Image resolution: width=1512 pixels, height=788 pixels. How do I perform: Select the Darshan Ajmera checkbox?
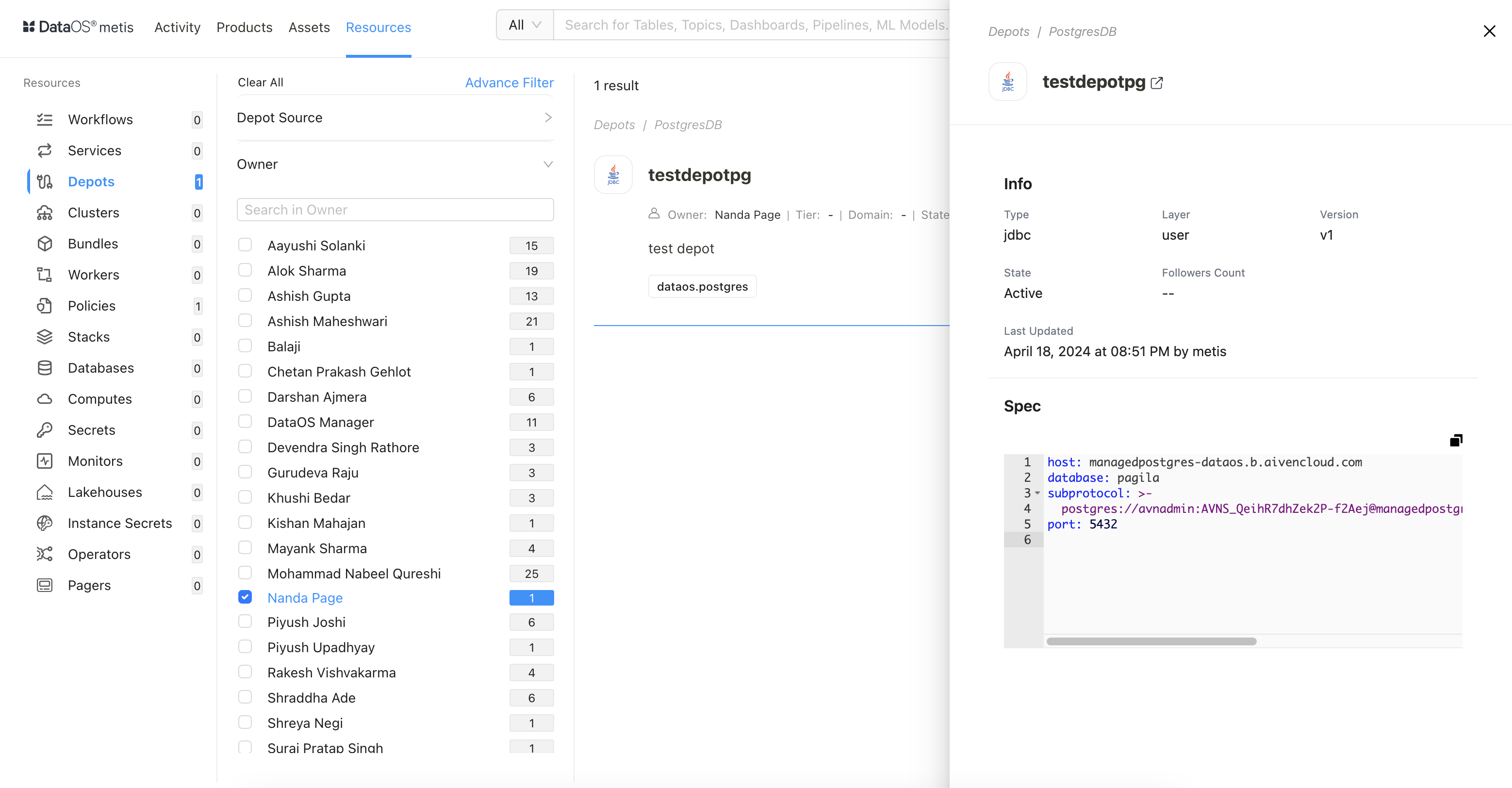246,396
